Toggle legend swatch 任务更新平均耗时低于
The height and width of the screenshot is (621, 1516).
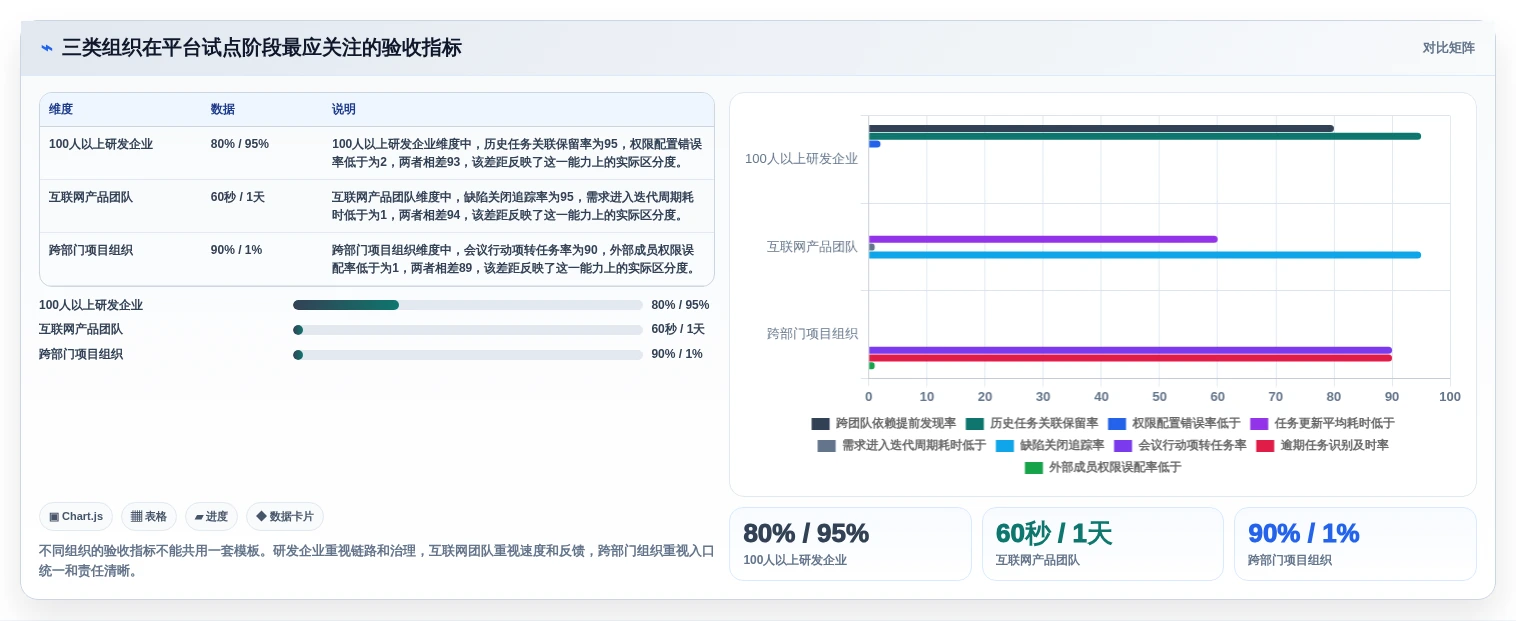click(x=1259, y=424)
